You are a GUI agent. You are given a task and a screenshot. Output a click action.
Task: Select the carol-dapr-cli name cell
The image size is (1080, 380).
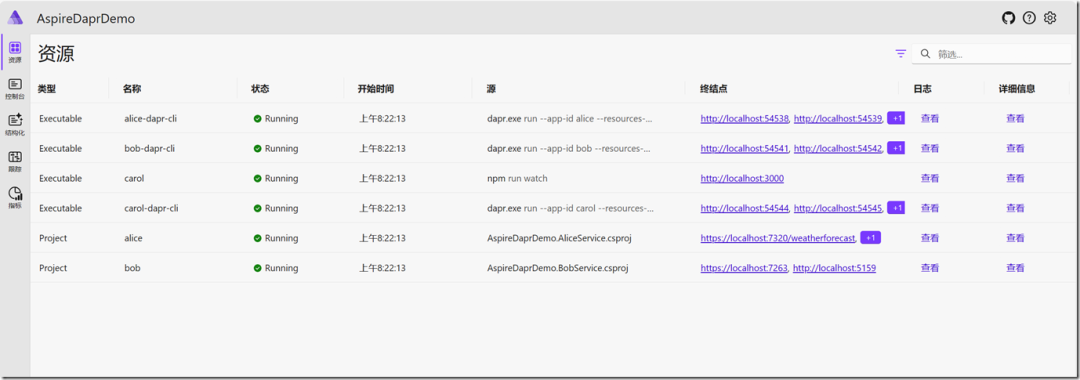coord(151,208)
